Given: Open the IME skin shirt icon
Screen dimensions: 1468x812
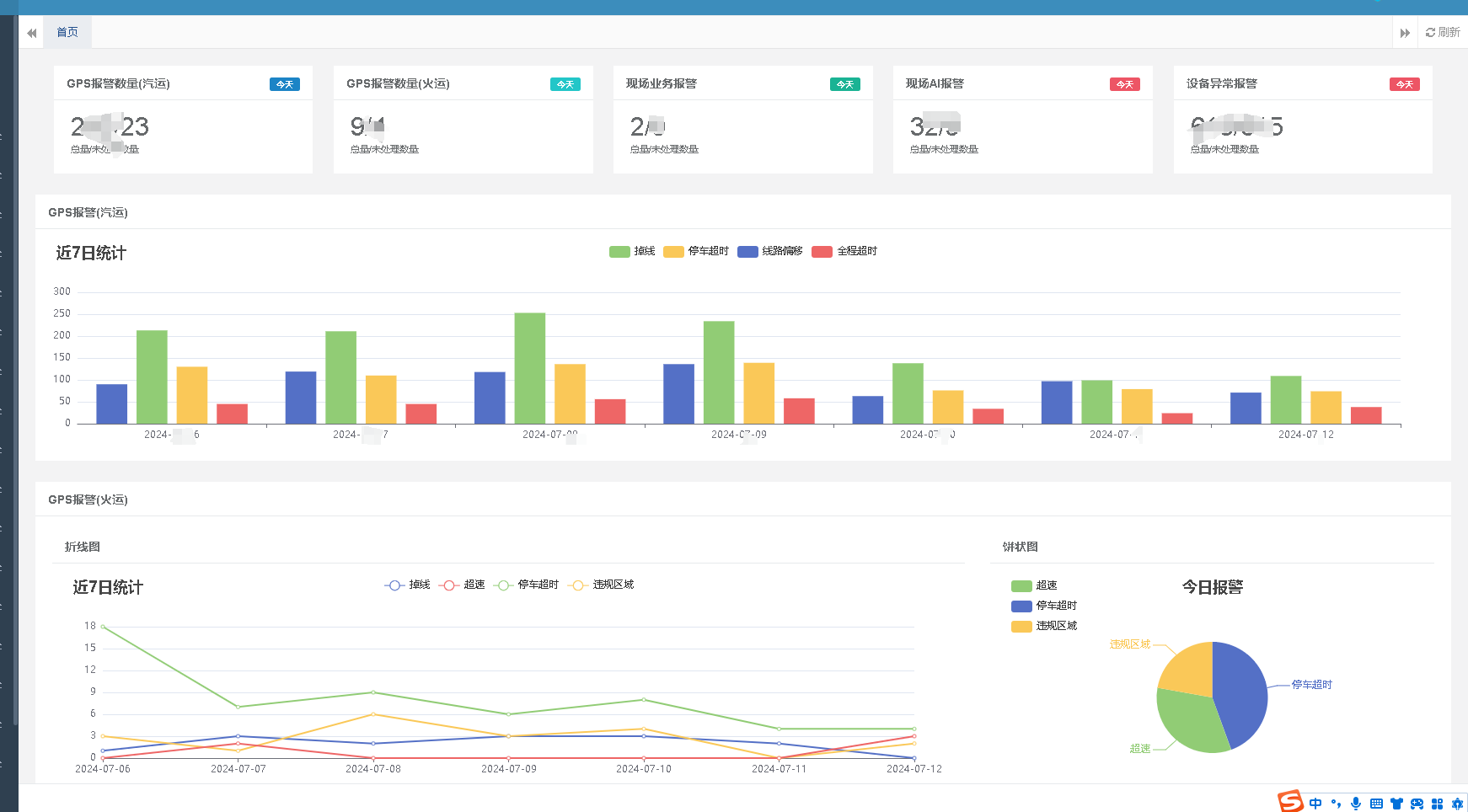Looking at the screenshot, I should [1396, 804].
